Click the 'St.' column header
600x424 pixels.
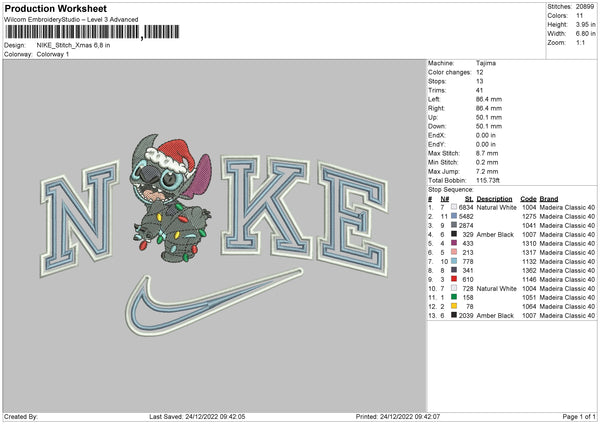click(x=469, y=199)
